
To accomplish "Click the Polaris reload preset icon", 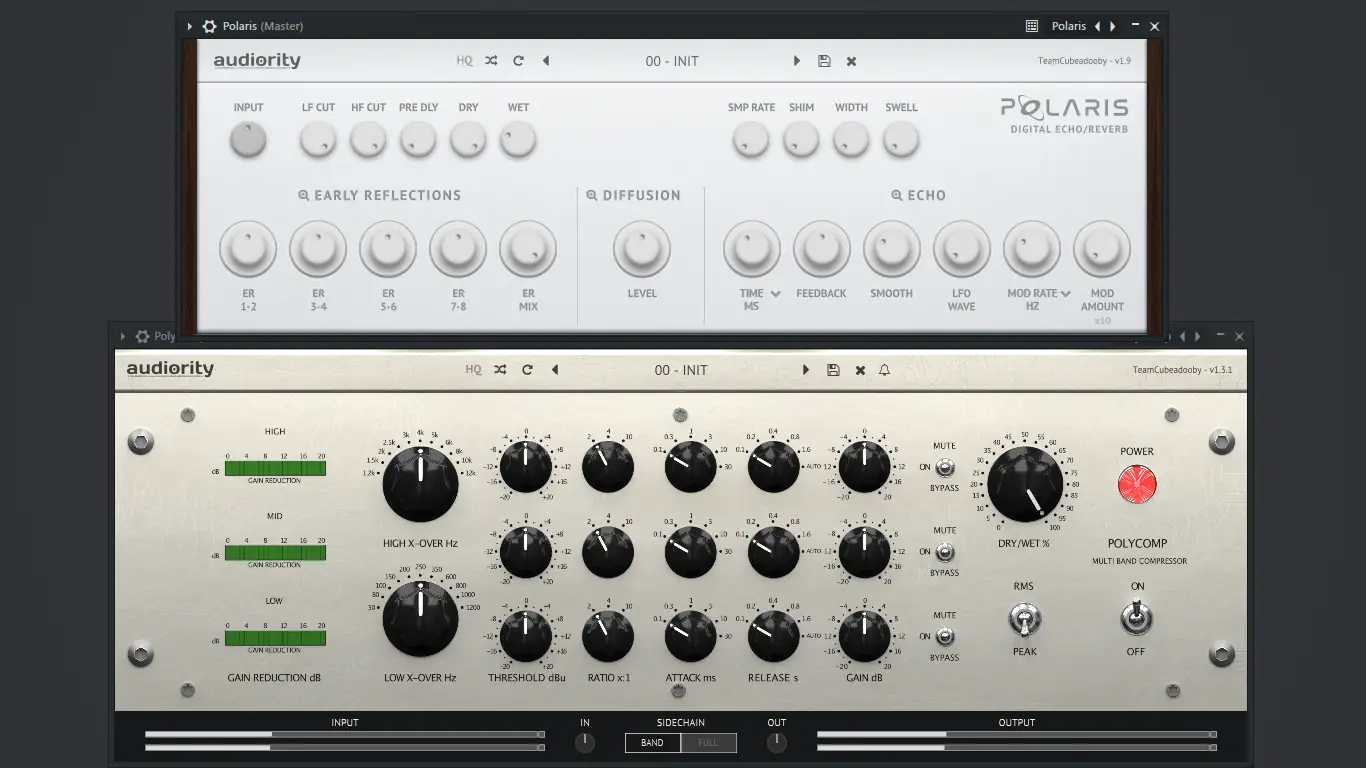I will [x=518, y=61].
